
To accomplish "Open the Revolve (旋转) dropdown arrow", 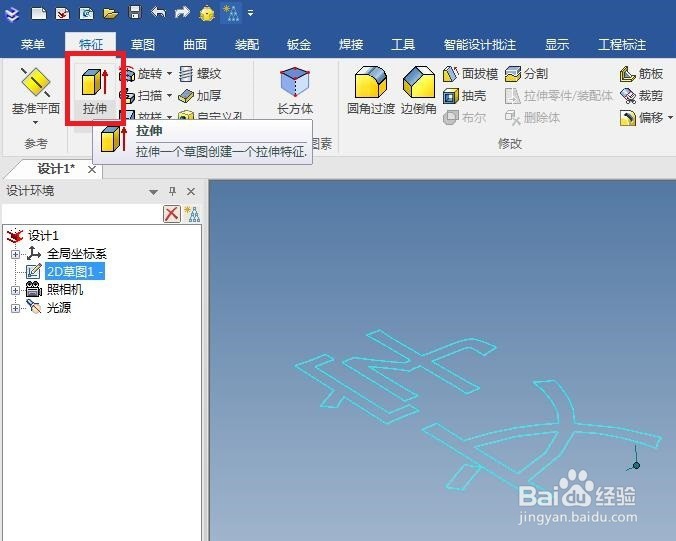I will [169, 74].
